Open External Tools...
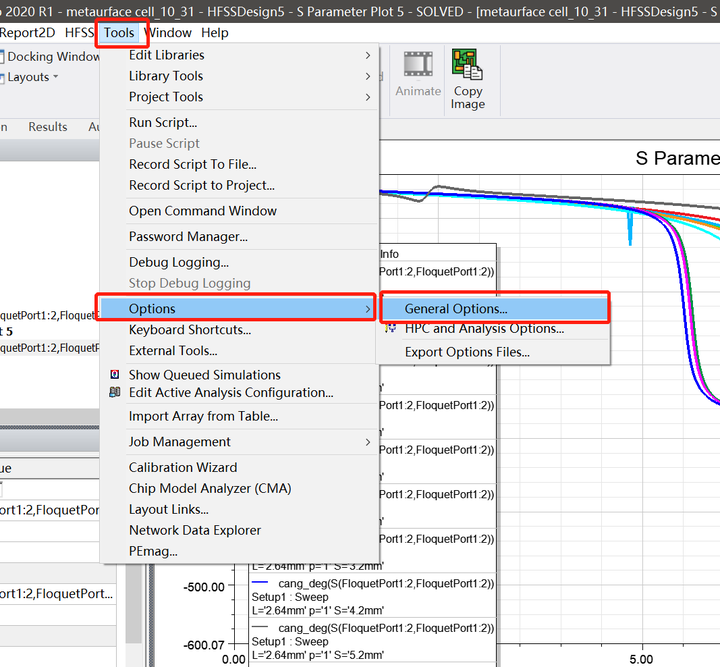The width and height of the screenshot is (720, 667). [239, 351]
